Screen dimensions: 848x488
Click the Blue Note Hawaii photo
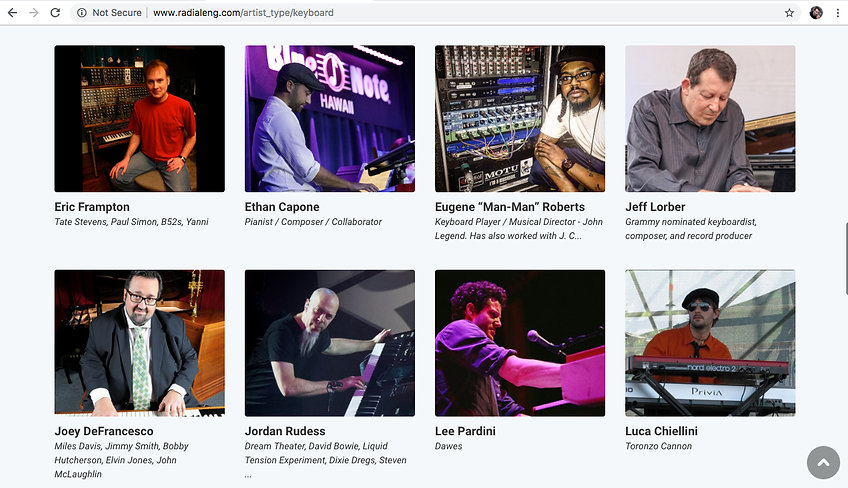(x=330, y=118)
